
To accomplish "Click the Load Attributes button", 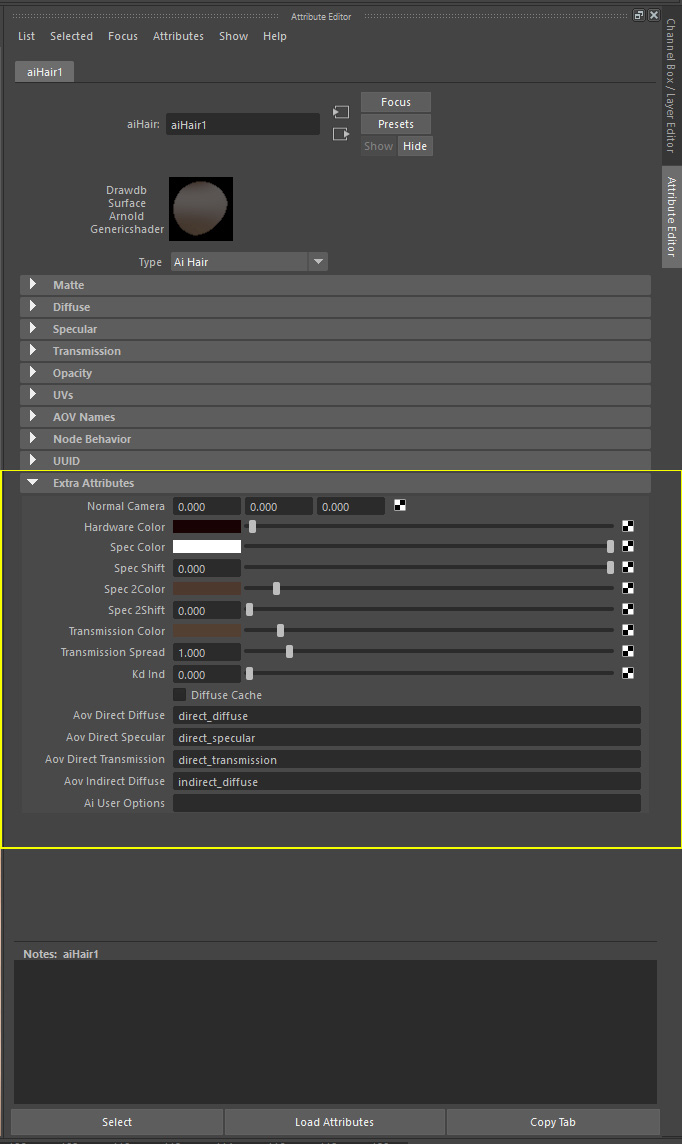I will pos(334,1122).
